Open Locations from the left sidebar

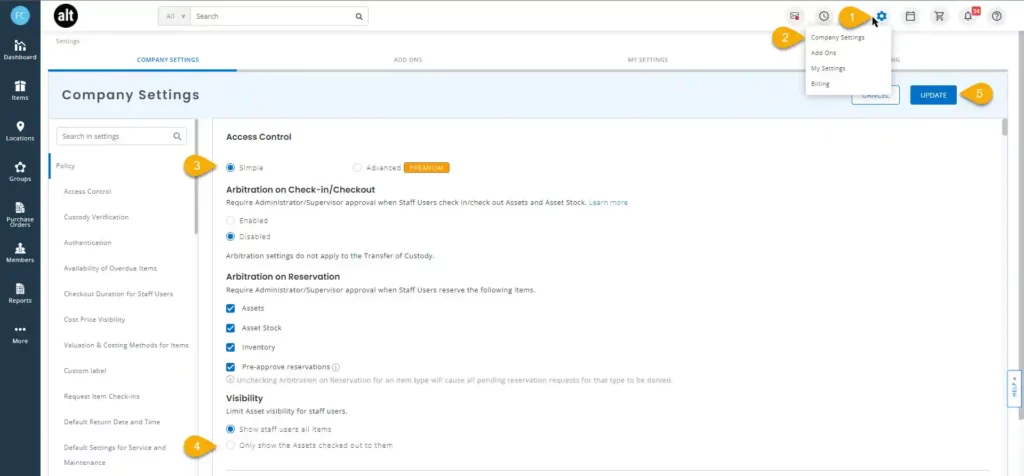(20, 130)
